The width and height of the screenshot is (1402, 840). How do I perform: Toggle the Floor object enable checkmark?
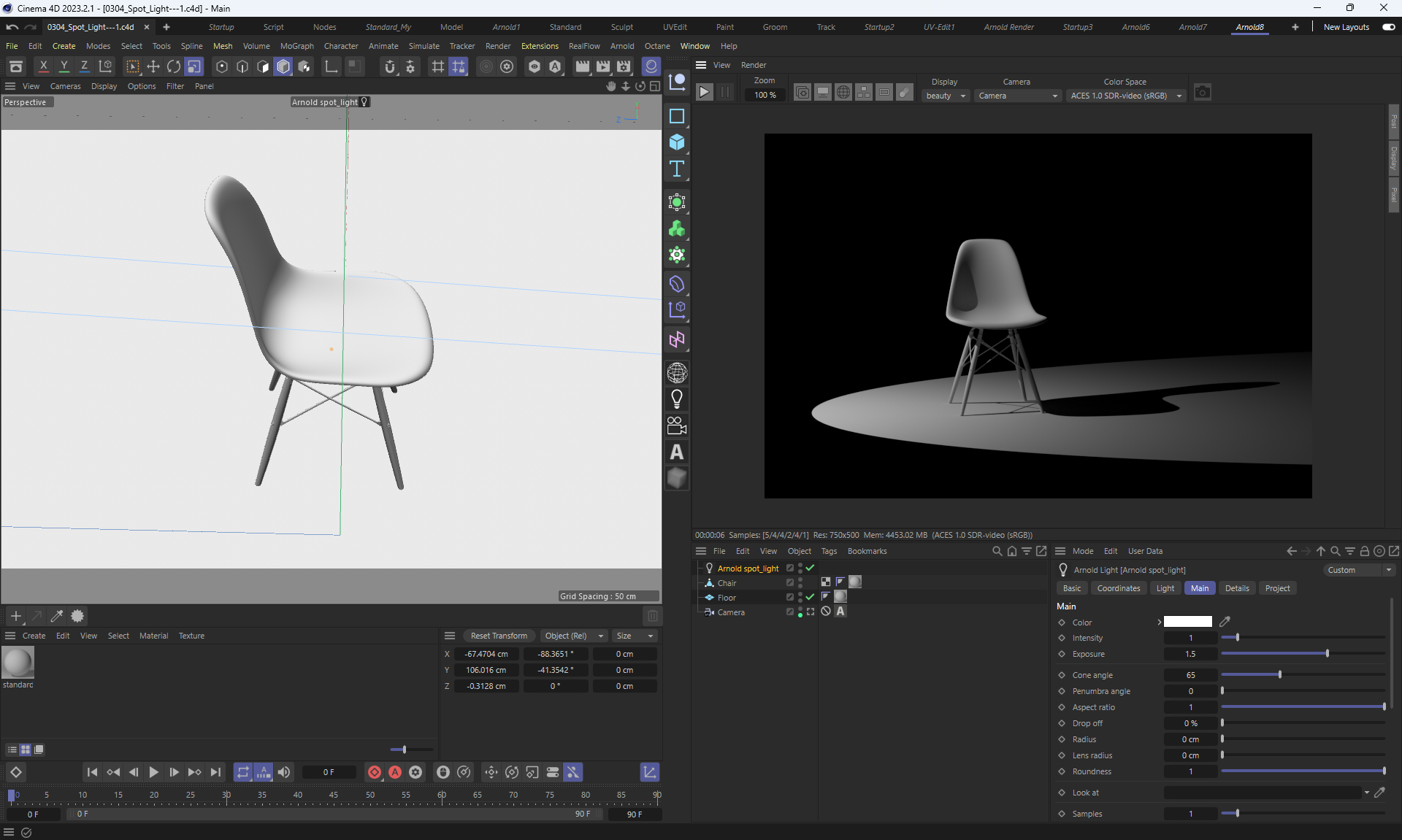(810, 597)
